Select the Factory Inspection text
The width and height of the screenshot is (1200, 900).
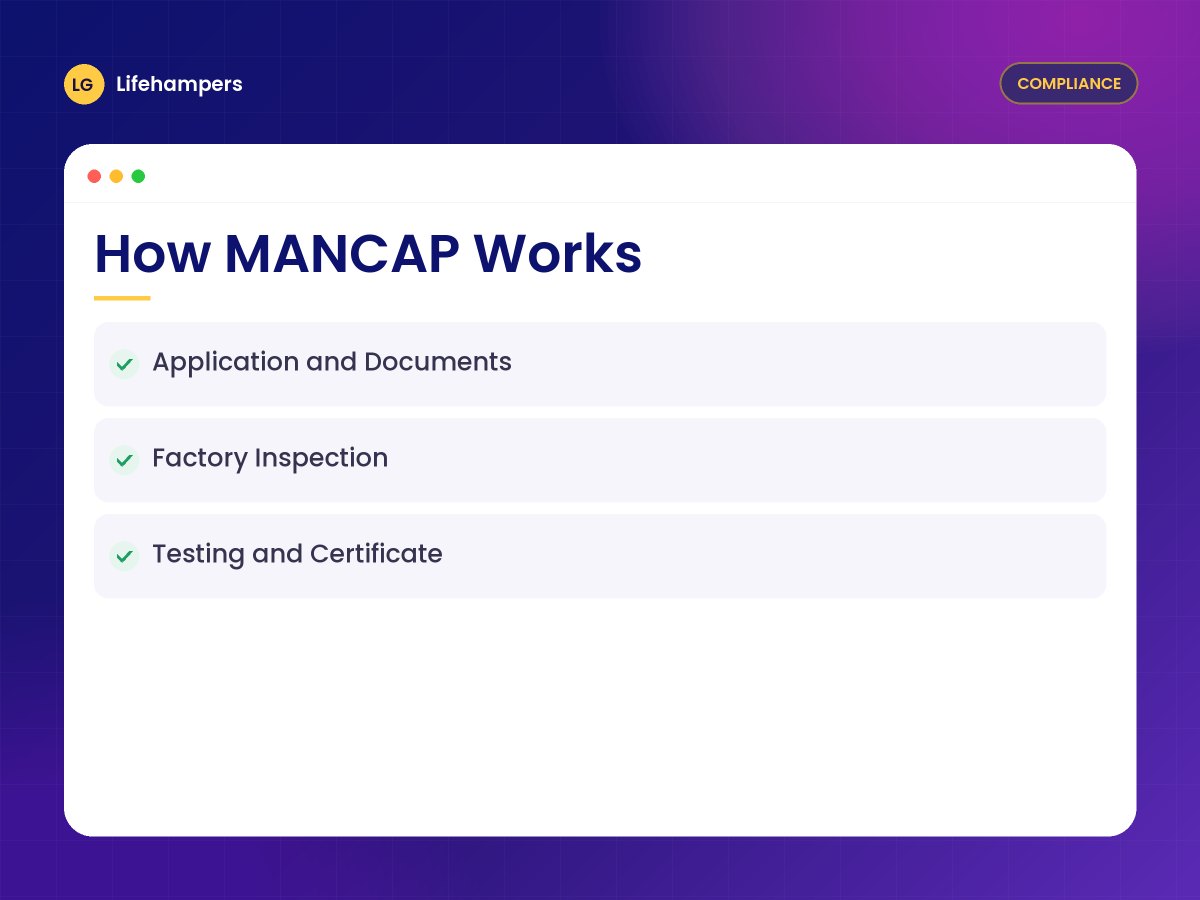(270, 458)
